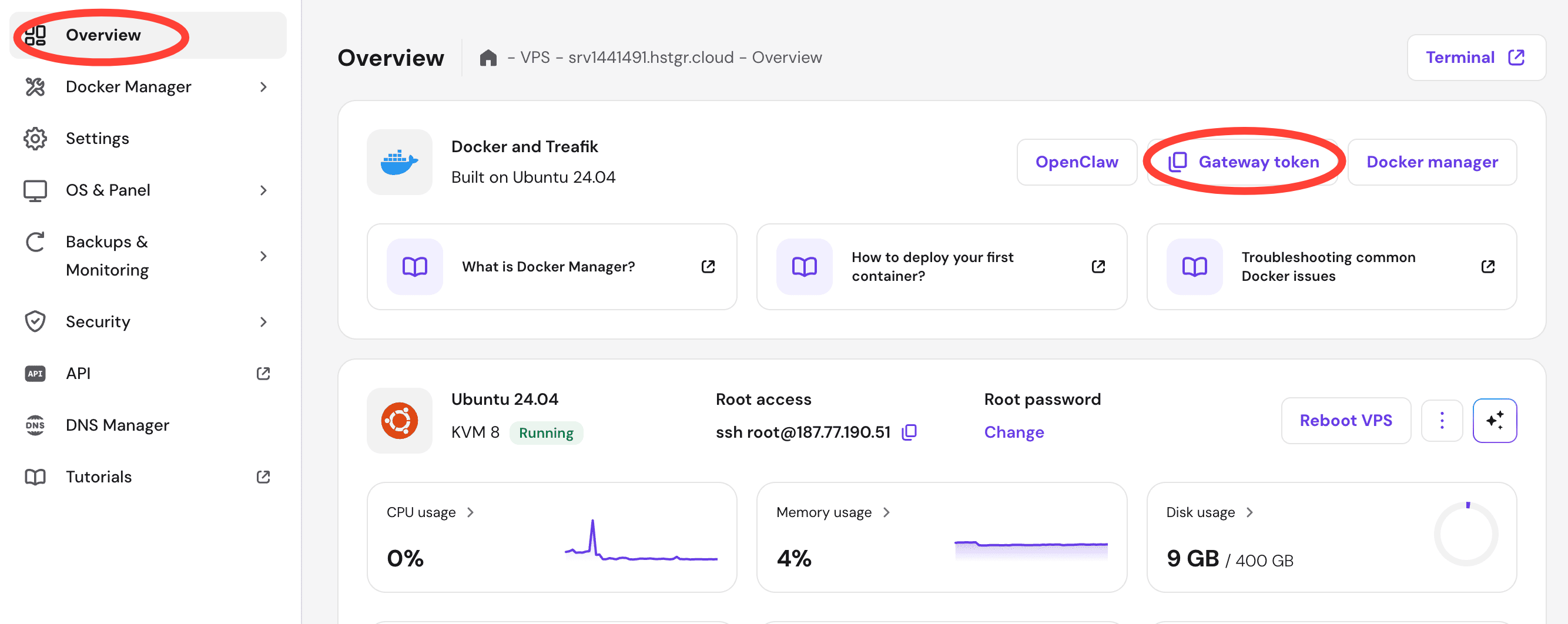Image resolution: width=1568 pixels, height=624 pixels.
Task: Open Settings in the sidebar
Action: (x=148, y=139)
